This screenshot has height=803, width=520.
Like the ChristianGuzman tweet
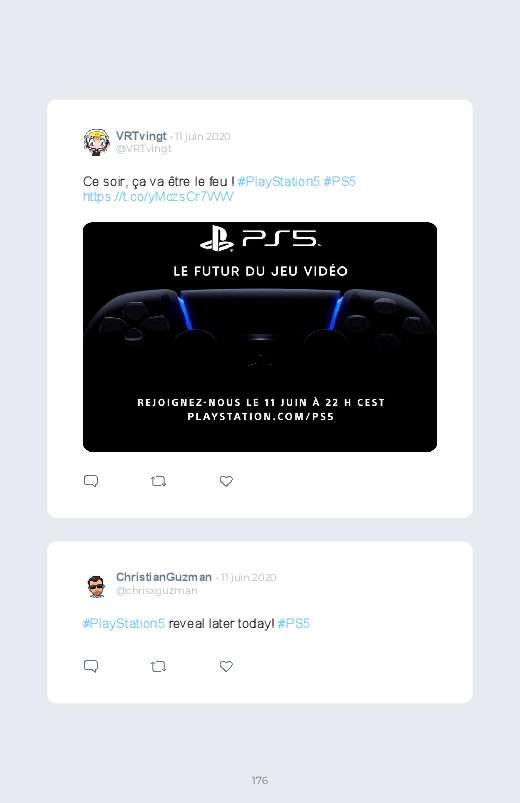click(x=226, y=666)
